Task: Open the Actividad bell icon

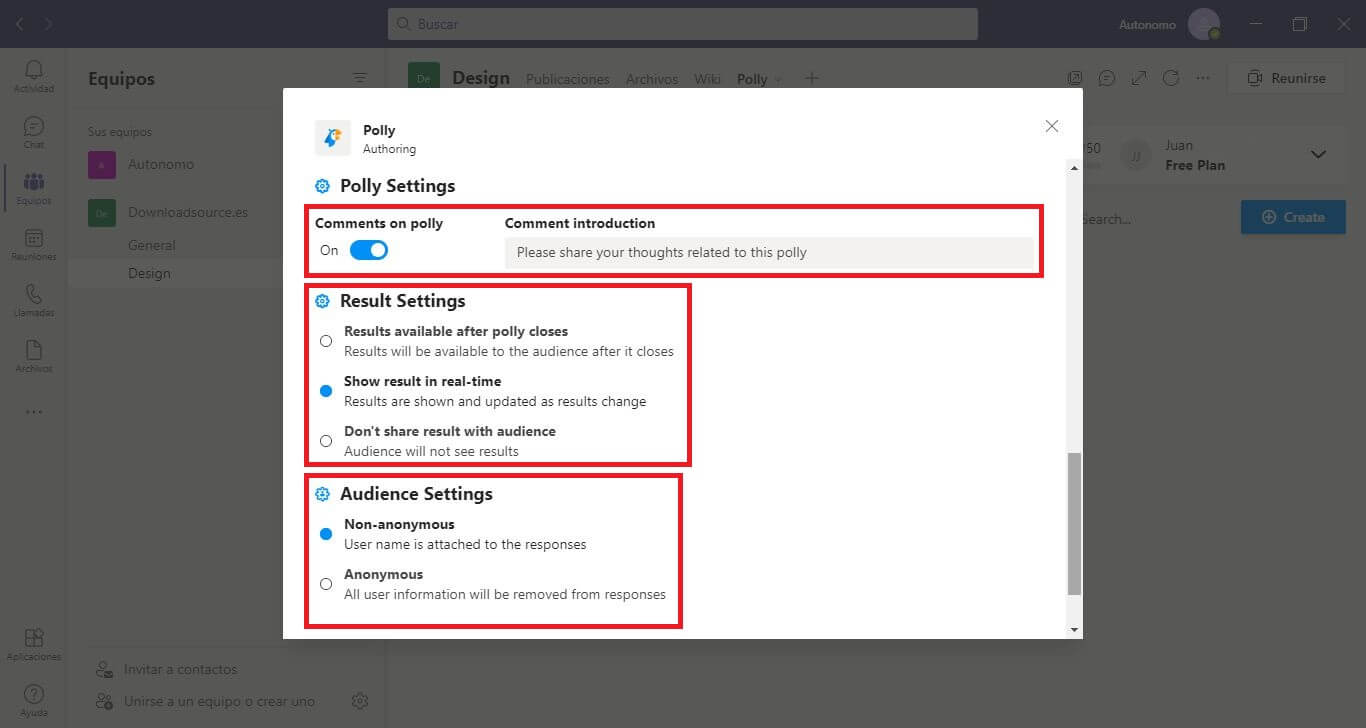Action: click(34, 70)
